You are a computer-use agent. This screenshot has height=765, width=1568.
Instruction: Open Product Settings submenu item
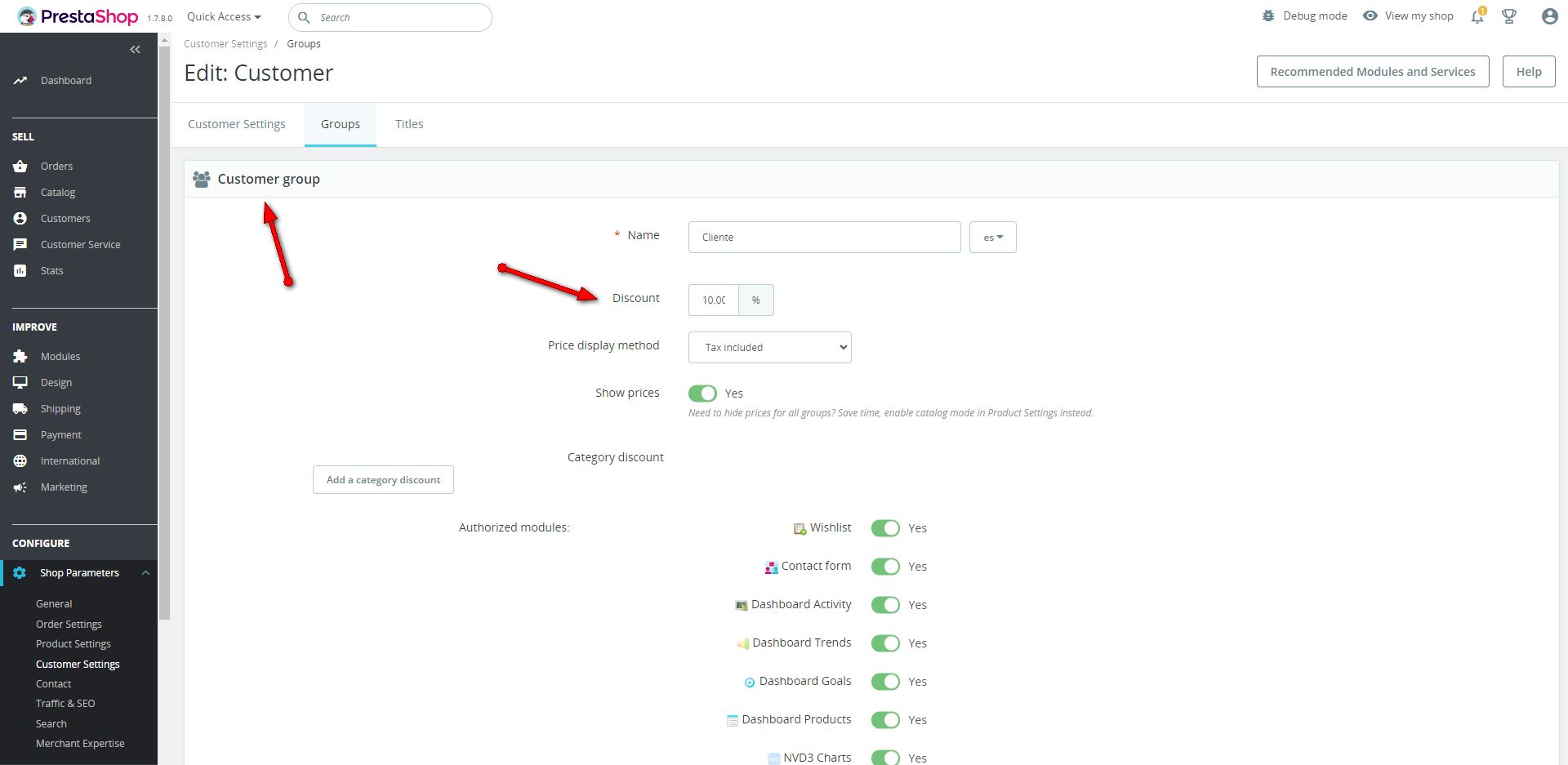click(x=73, y=644)
